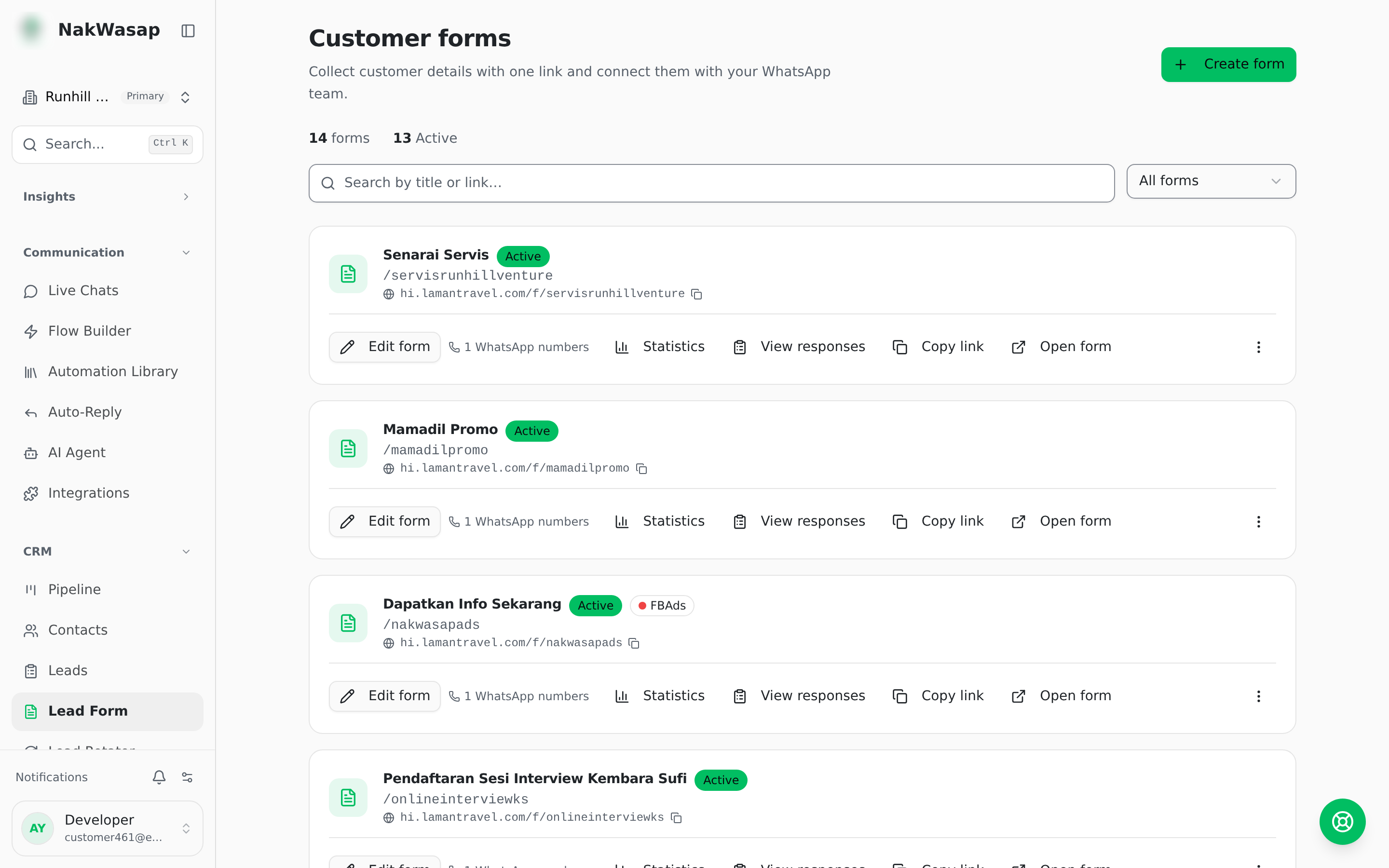Open Contacts in the sidebar

(108, 630)
